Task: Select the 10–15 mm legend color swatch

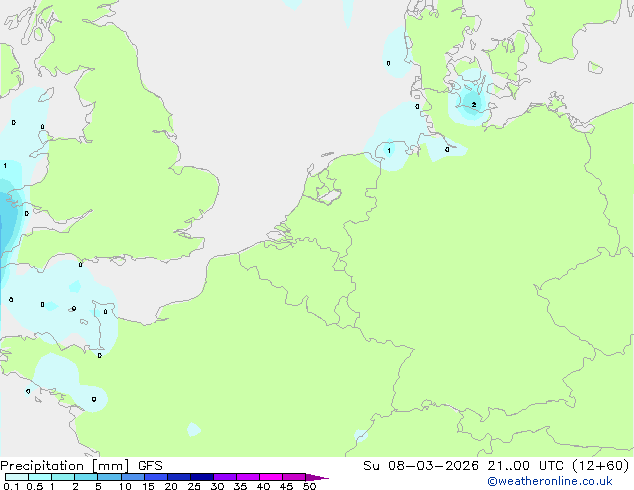Action: [x=133, y=477]
